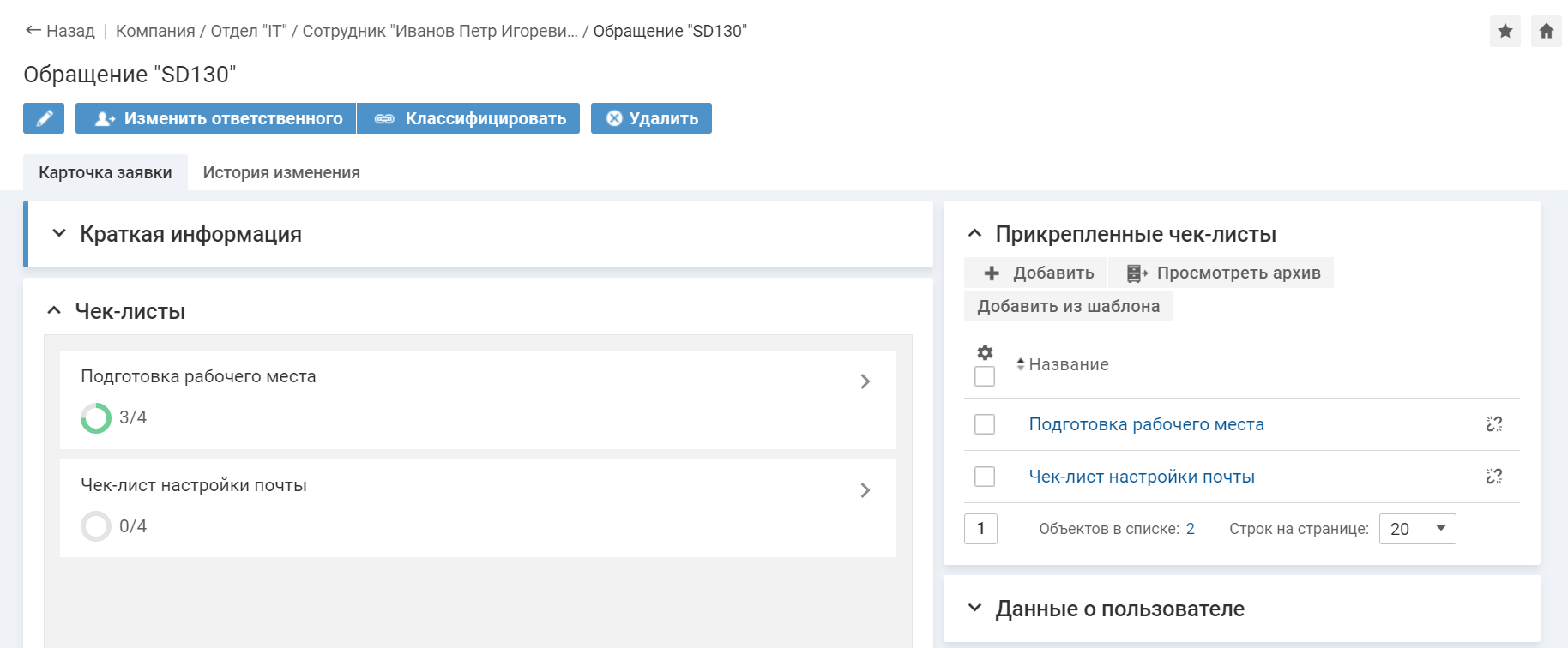
Task: Click page number 1 pagination box
Action: [980, 529]
